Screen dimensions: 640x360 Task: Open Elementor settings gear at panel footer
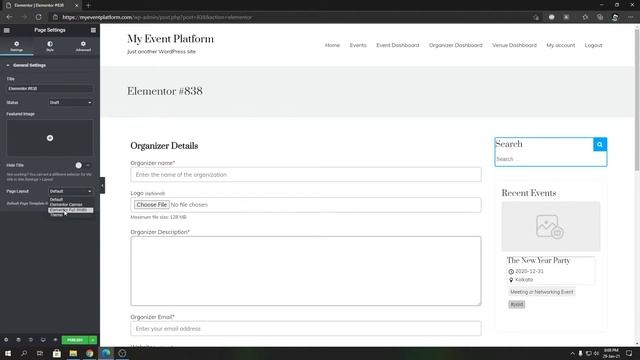pos(6,340)
